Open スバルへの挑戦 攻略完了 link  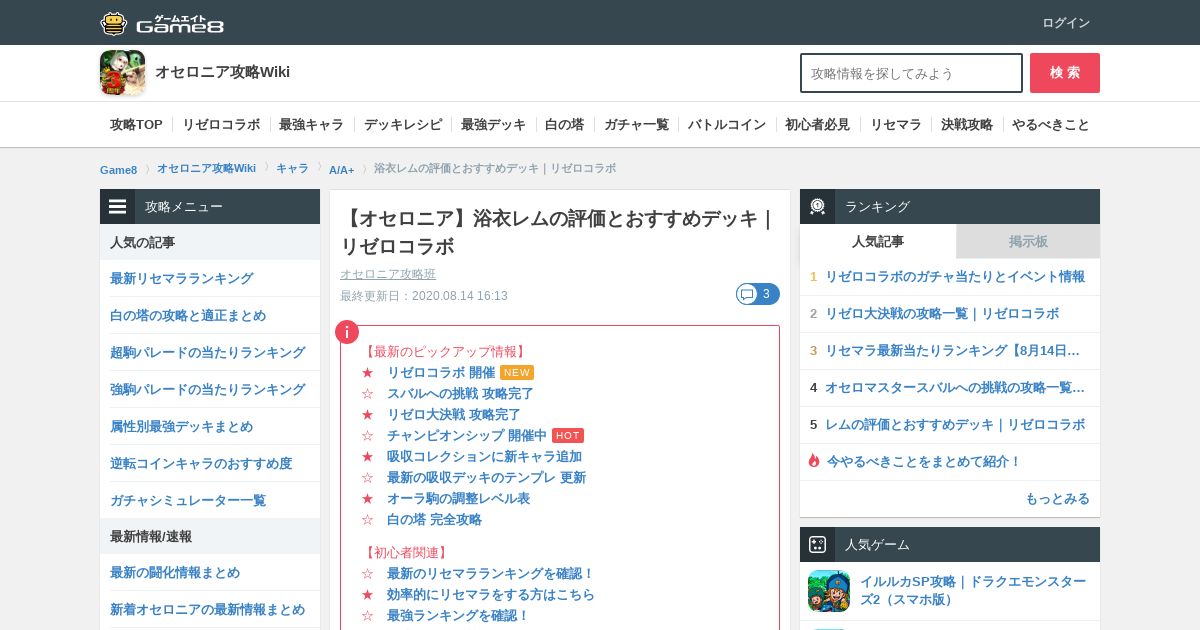[x=460, y=393]
